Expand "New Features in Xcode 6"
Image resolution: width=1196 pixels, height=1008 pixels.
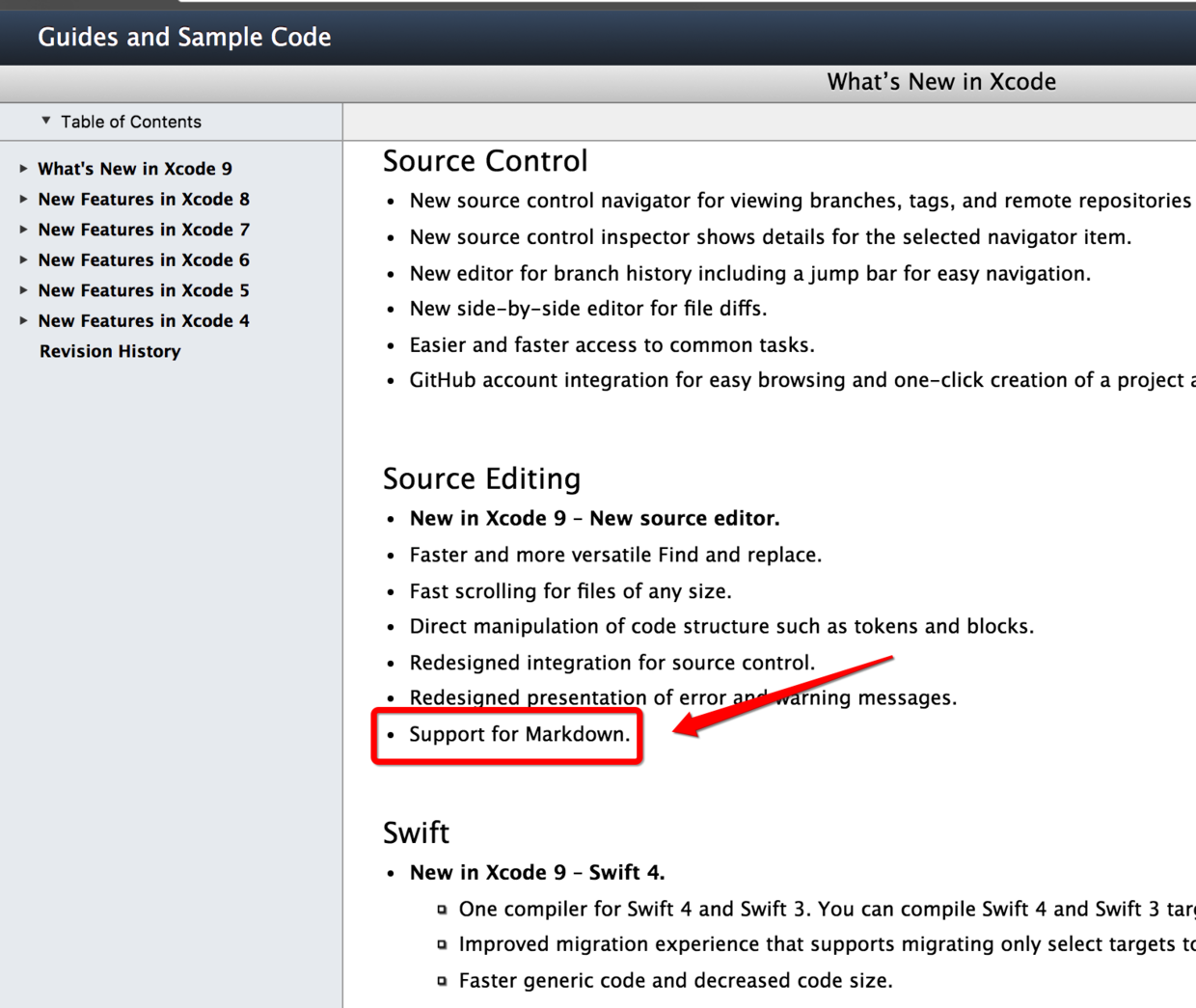pos(26,259)
